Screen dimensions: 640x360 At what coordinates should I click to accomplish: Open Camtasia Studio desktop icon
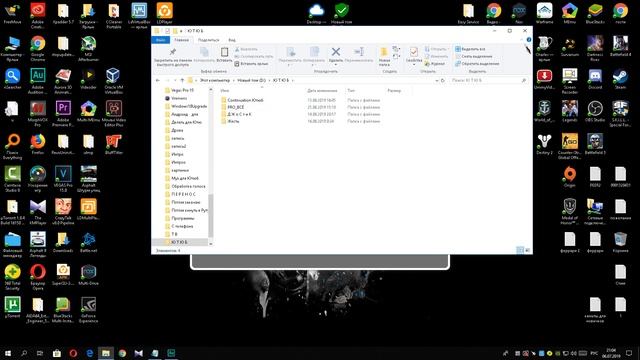12,179
